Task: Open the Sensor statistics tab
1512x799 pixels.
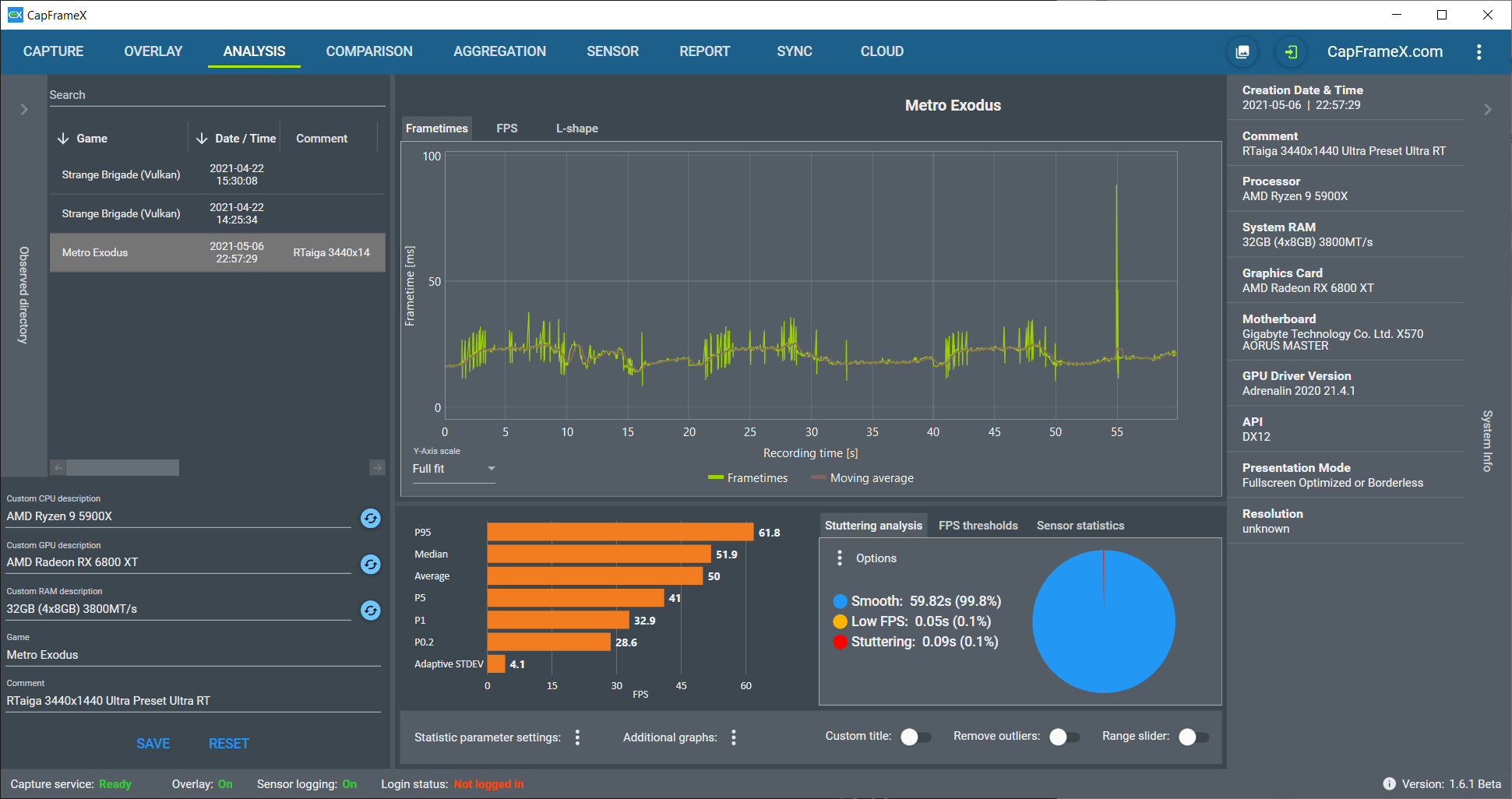Action: [1080, 526]
